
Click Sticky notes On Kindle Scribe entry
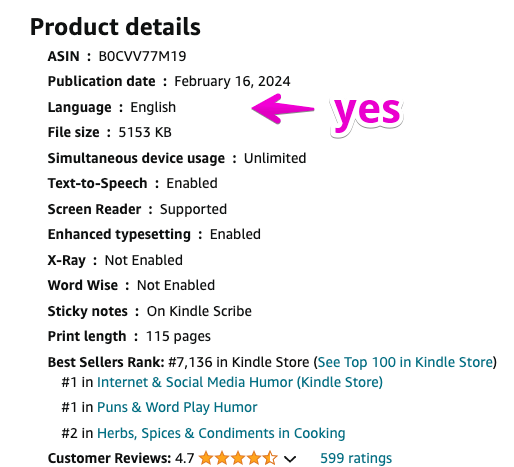(150, 311)
